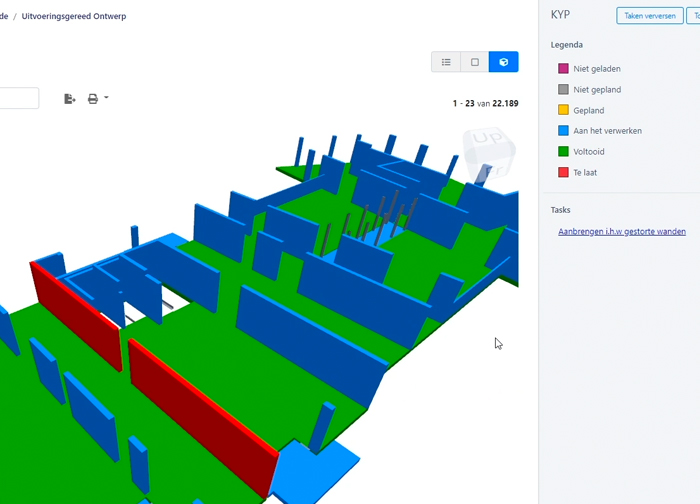This screenshot has height=504, width=700.
Task: Select the Gepland yellow legend swatch
Action: click(563, 111)
